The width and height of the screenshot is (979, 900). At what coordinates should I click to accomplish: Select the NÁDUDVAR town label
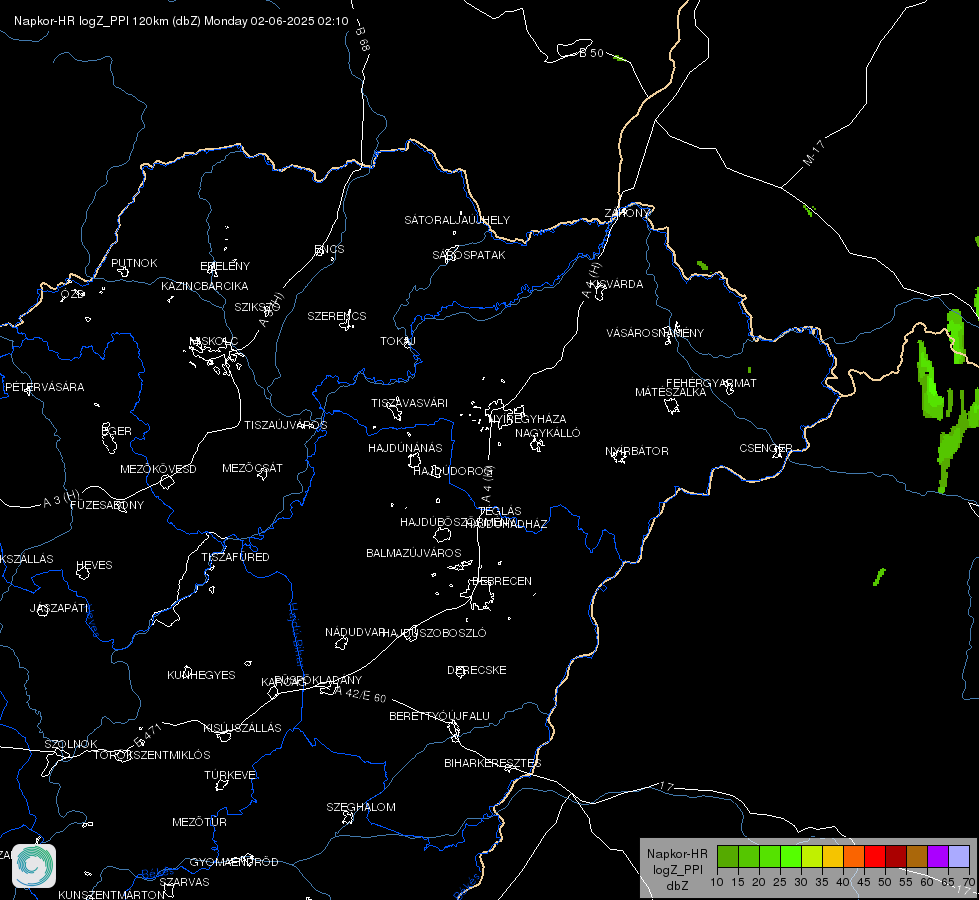click(x=355, y=632)
